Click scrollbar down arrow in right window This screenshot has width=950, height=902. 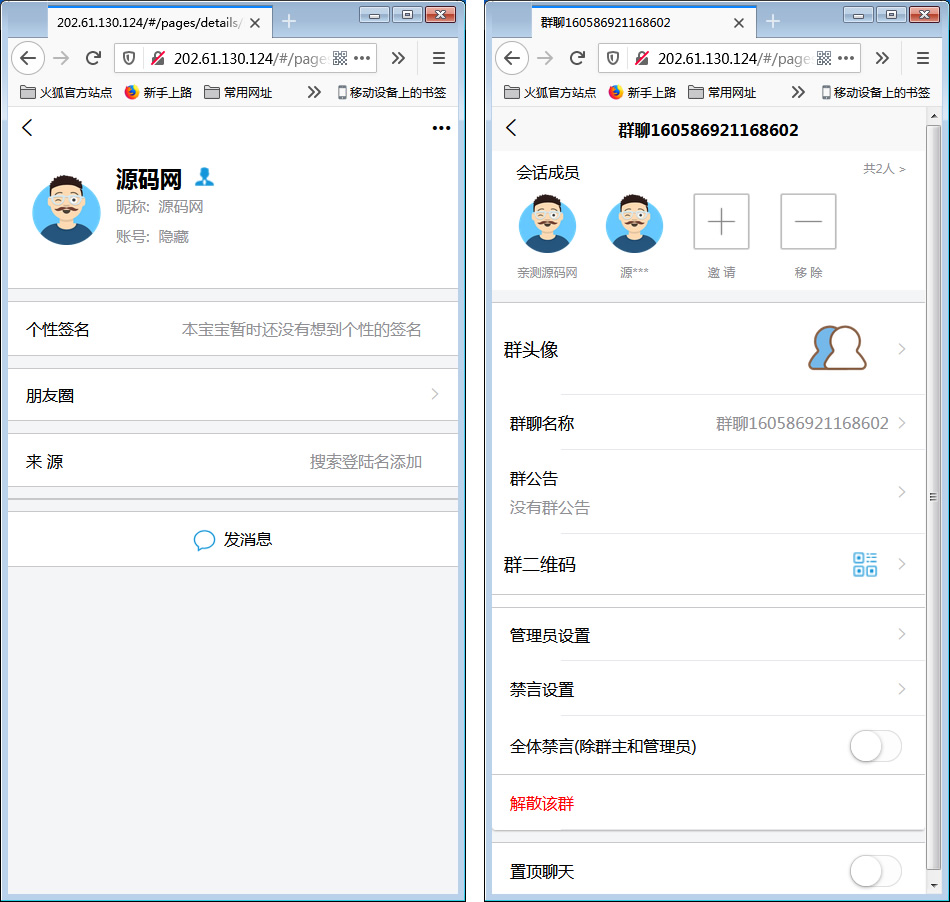934,886
